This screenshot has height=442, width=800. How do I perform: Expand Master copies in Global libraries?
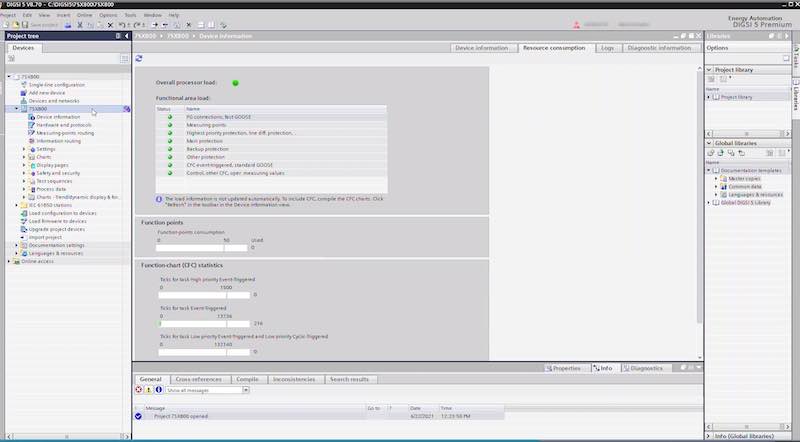click(716, 179)
